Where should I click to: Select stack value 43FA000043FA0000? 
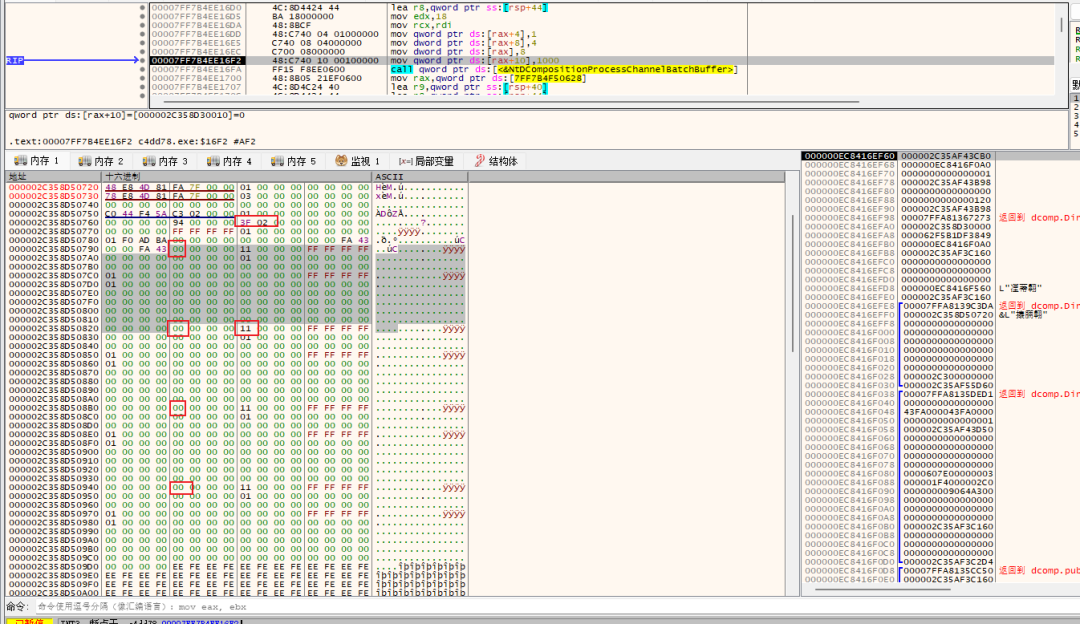[948, 412]
